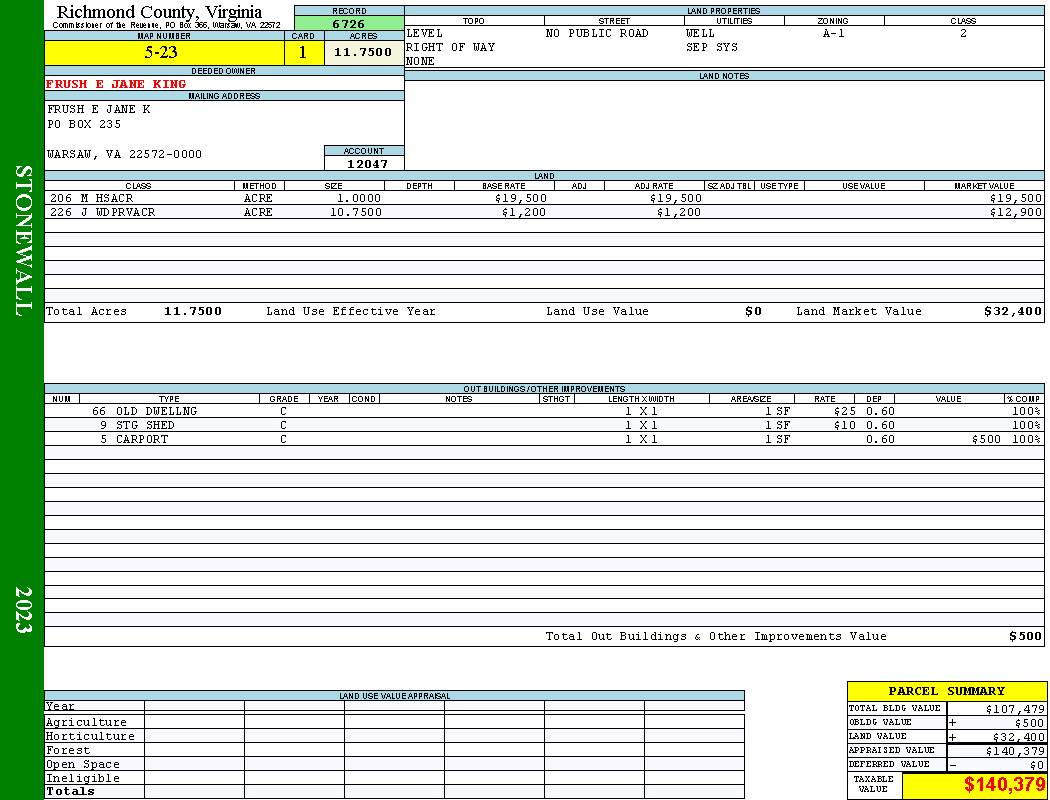The width and height of the screenshot is (1050, 800).
Task: Click land value $32,400 in parcel summary
Action: pos(1018,737)
